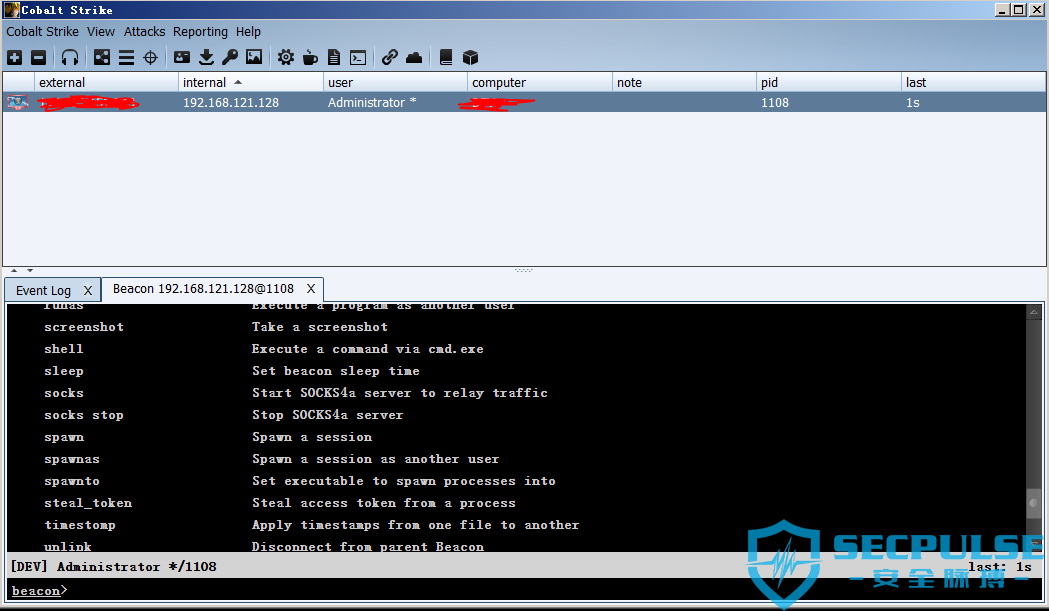Click the cloud icon to manage web server
The width and height of the screenshot is (1049, 611).
tap(414, 58)
